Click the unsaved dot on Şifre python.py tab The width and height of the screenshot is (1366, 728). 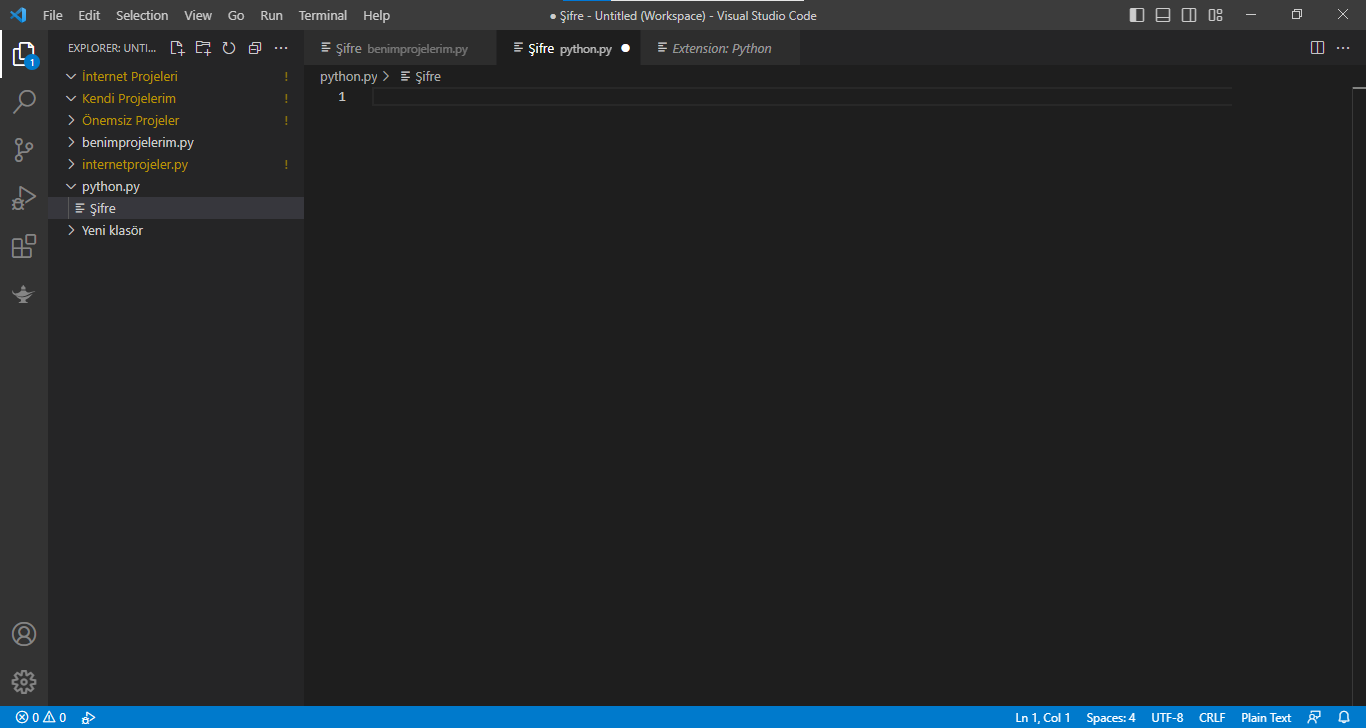pyautogui.click(x=625, y=48)
